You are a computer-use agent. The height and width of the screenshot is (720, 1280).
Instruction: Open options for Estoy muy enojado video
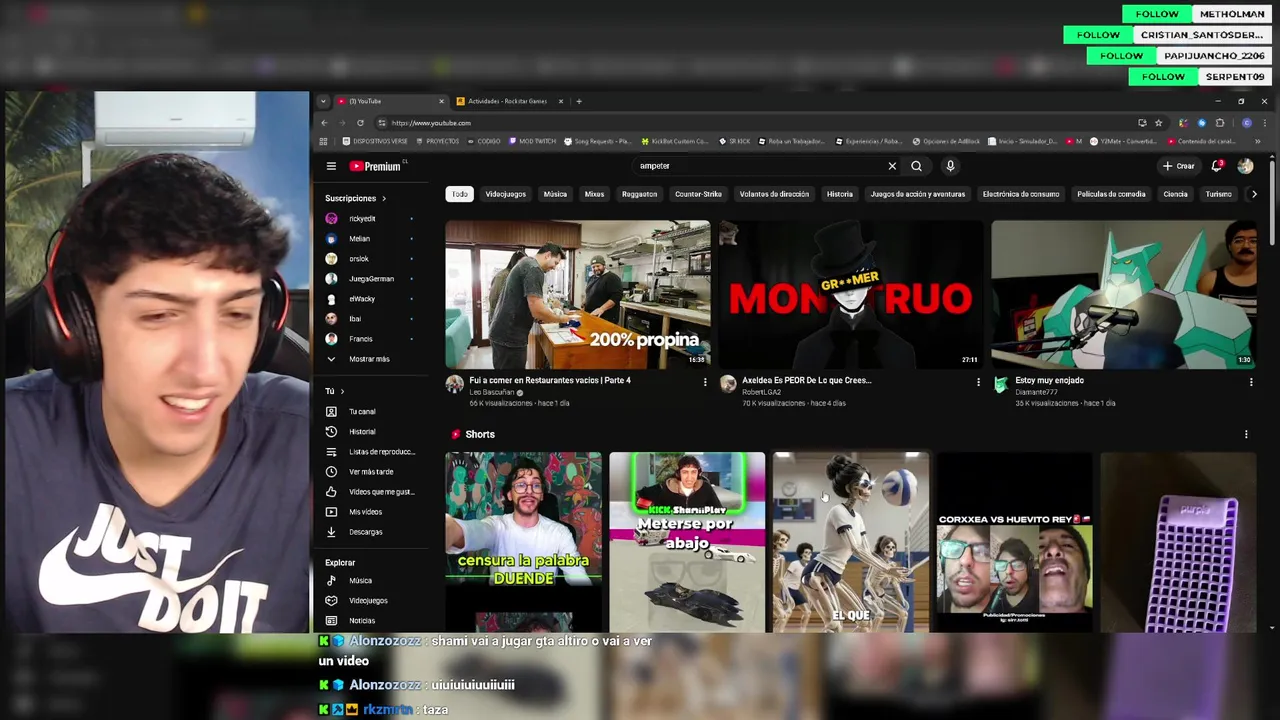click(x=1251, y=382)
